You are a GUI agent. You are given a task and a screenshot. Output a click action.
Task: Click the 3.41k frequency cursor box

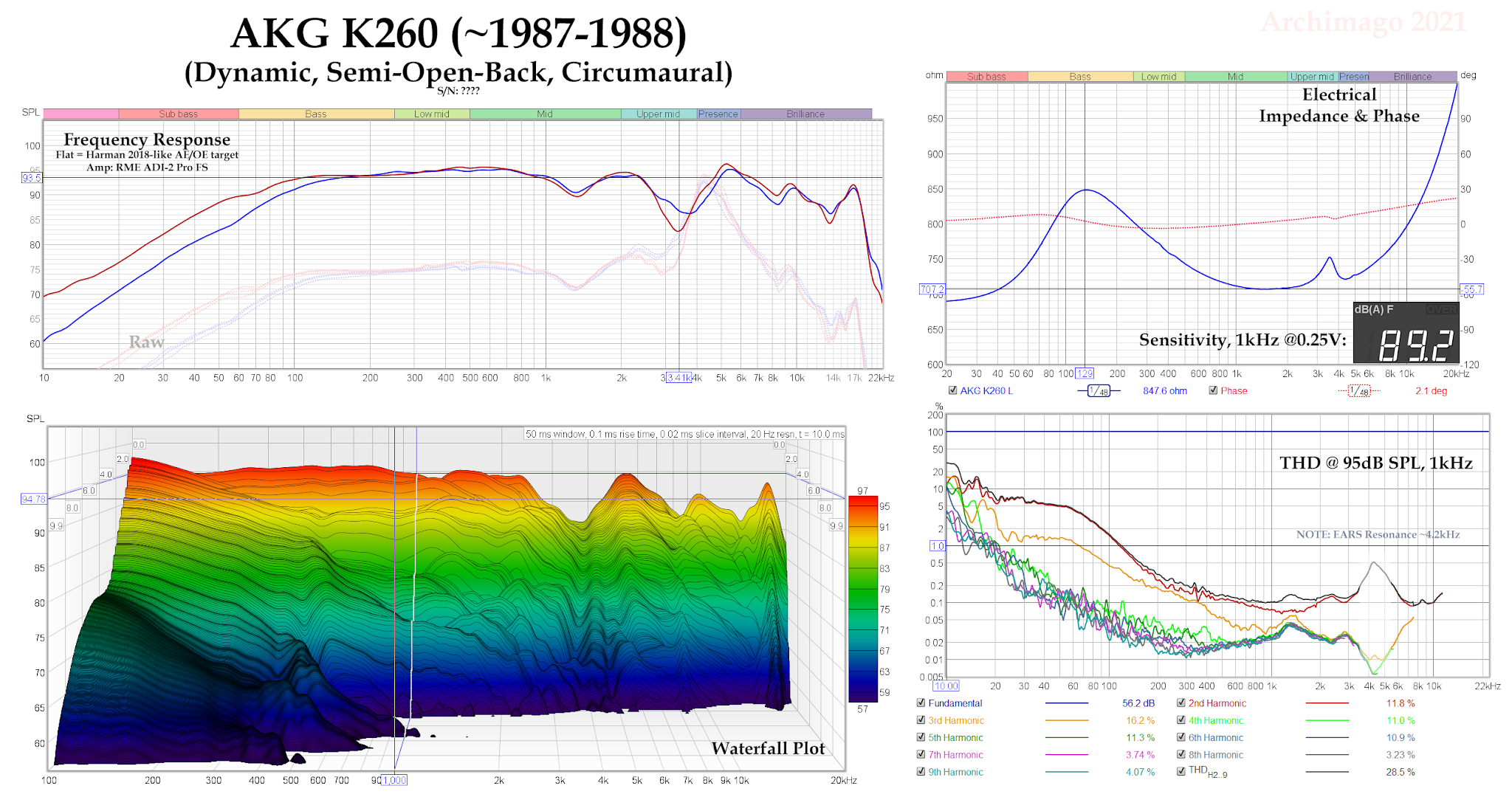coord(679,378)
